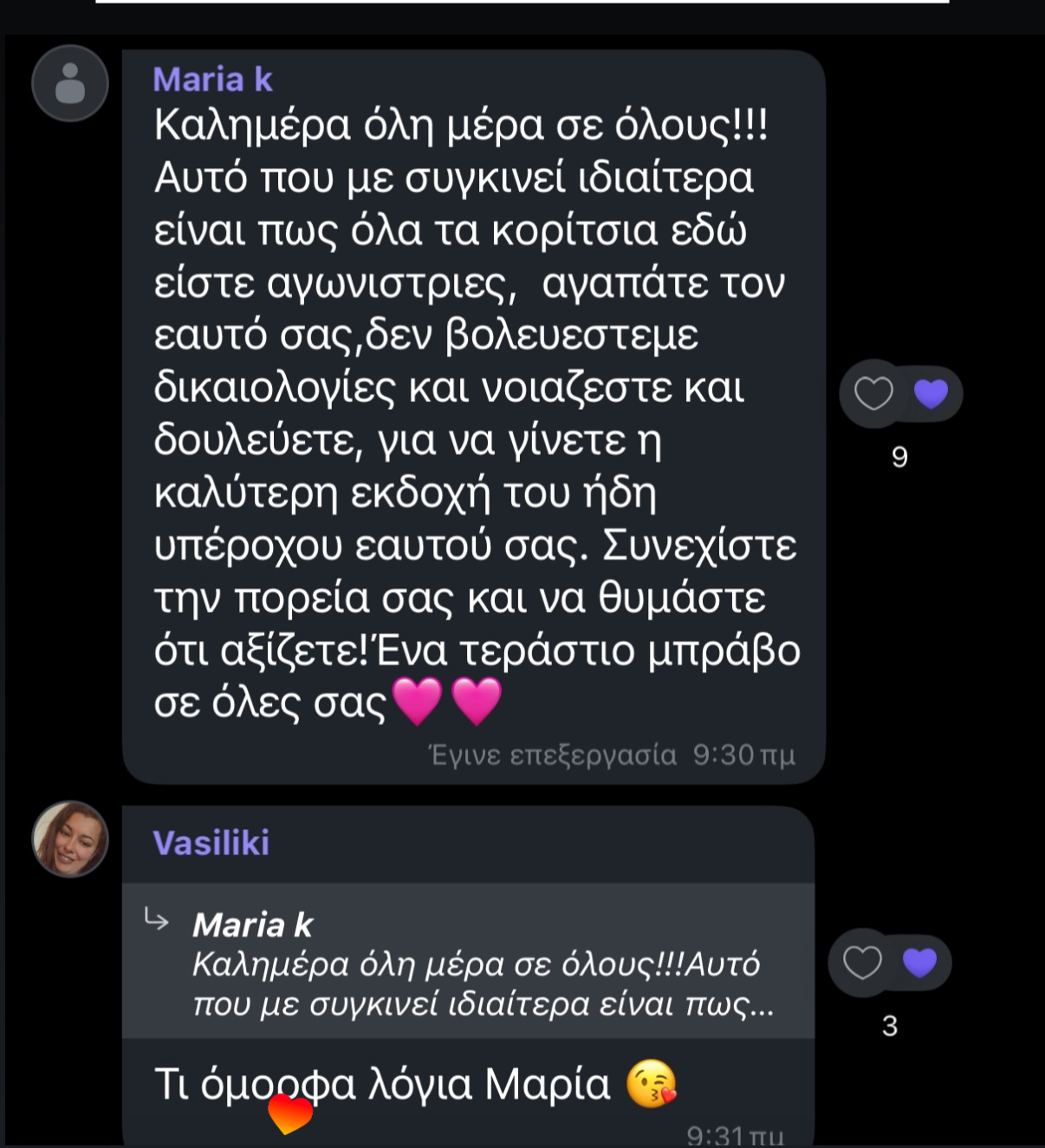View the 9 reactions count
The height and width of the screenshot is (1148, 1045).
tap(899, 457)
